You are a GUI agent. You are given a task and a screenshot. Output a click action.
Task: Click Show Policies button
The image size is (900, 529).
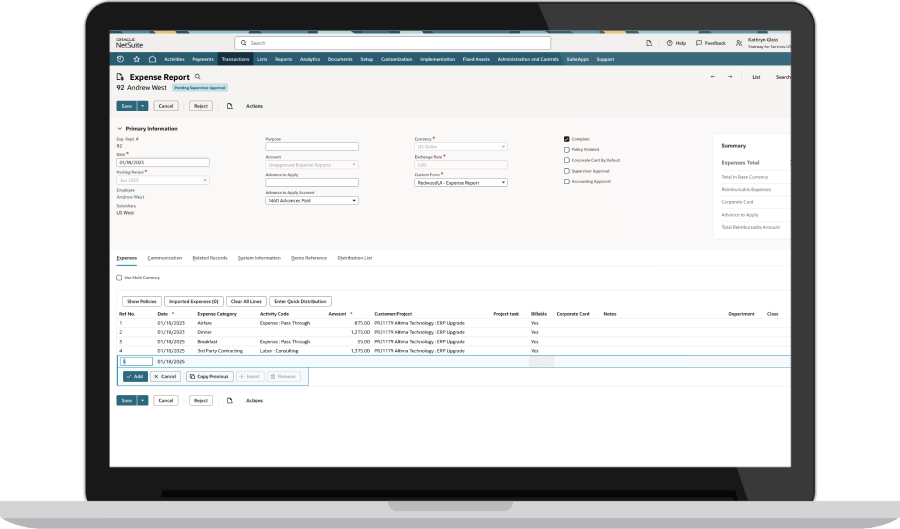pyautogui.click(x=142, y=301)
